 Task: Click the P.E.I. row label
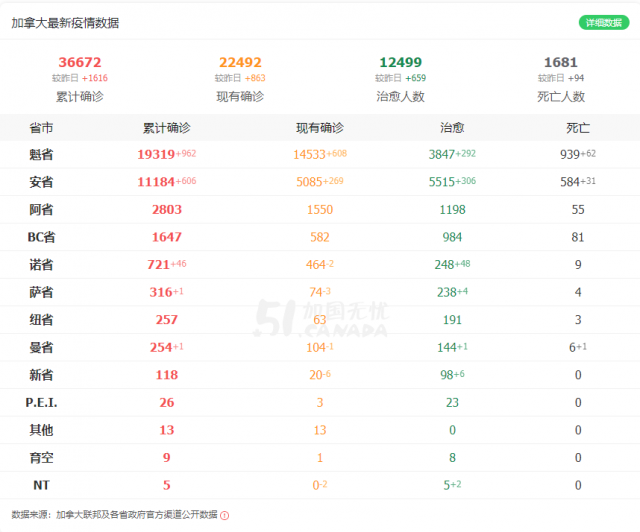click(x=41, y=403)
